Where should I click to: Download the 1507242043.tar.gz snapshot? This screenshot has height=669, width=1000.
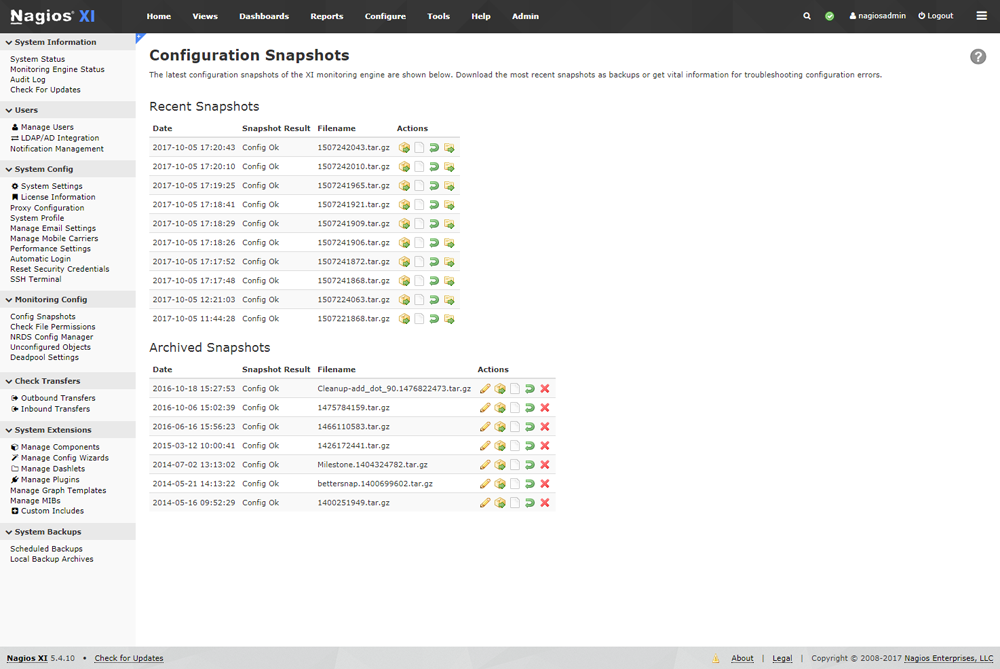(405, 148)
